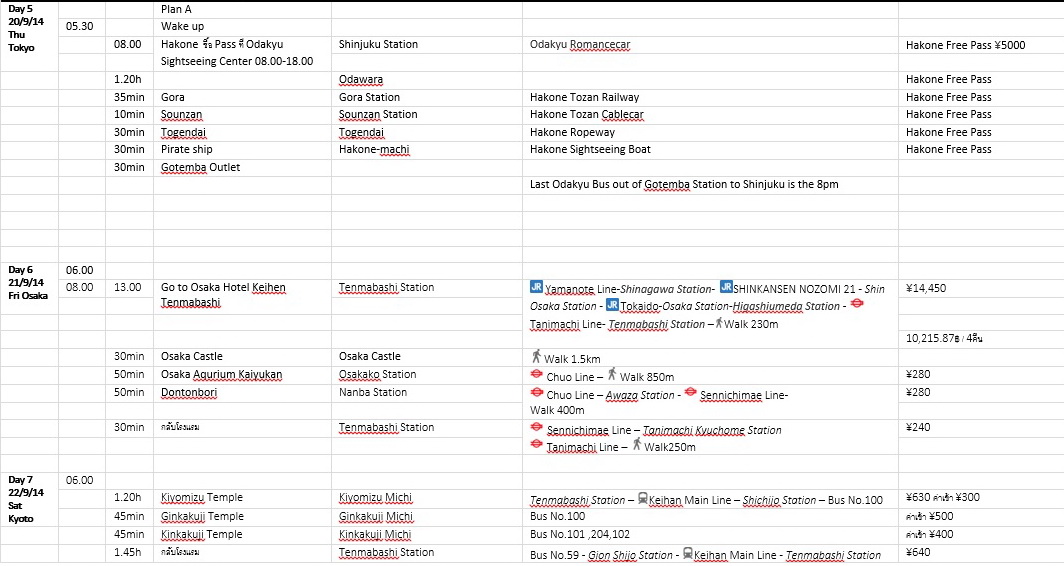Click the walking icon before Walk 850m
Screen dimensions: 1064x566
[x=611, y=374]
